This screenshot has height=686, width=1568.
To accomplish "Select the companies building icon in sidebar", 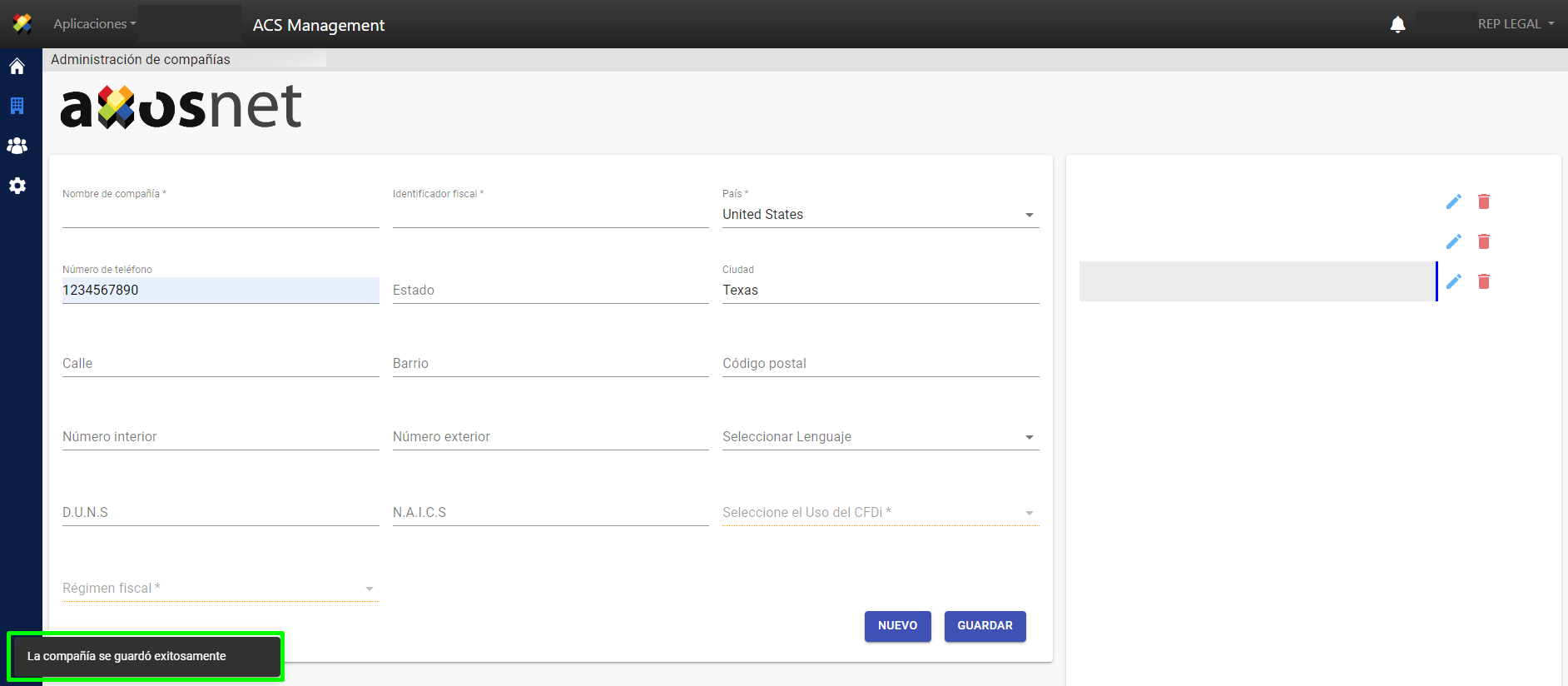I will pos(17,106).
